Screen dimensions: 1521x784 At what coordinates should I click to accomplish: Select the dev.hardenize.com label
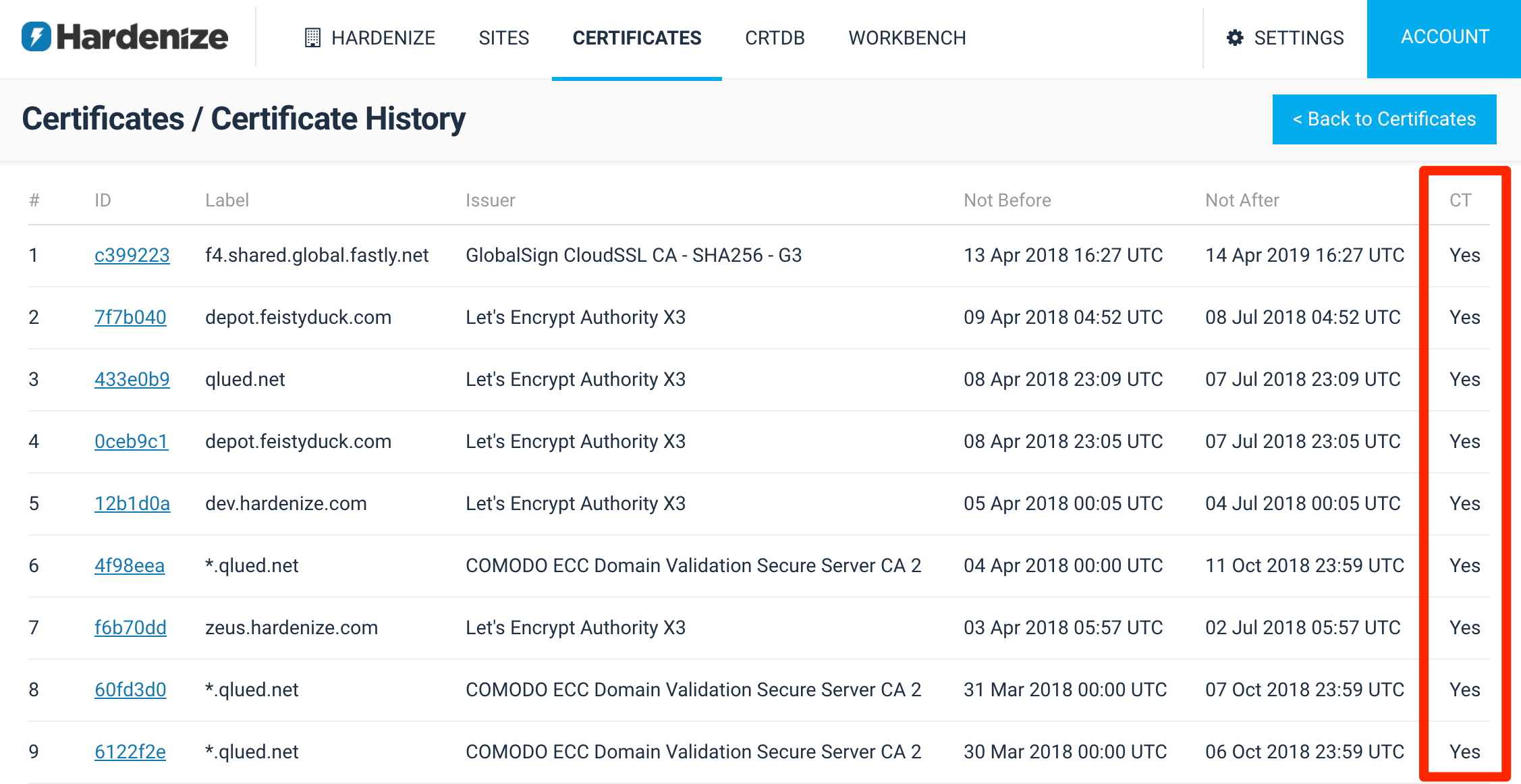[x=285, y=503]
